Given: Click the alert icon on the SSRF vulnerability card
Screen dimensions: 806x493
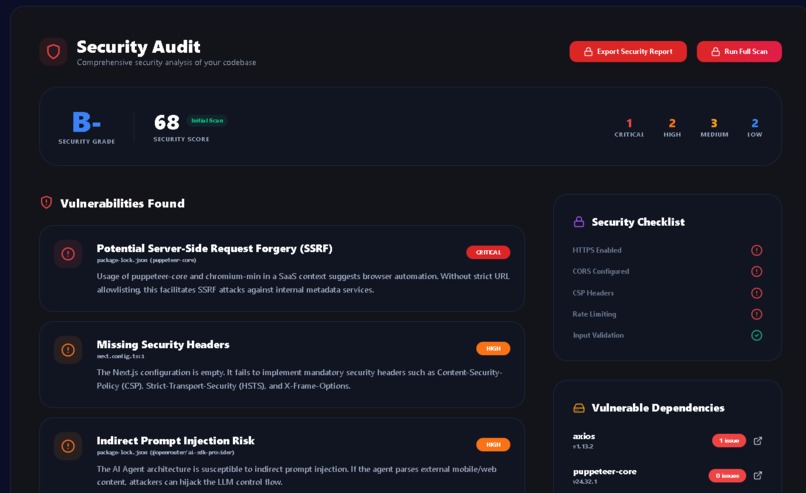Looking at the screenshot, I should click(68, 253).
